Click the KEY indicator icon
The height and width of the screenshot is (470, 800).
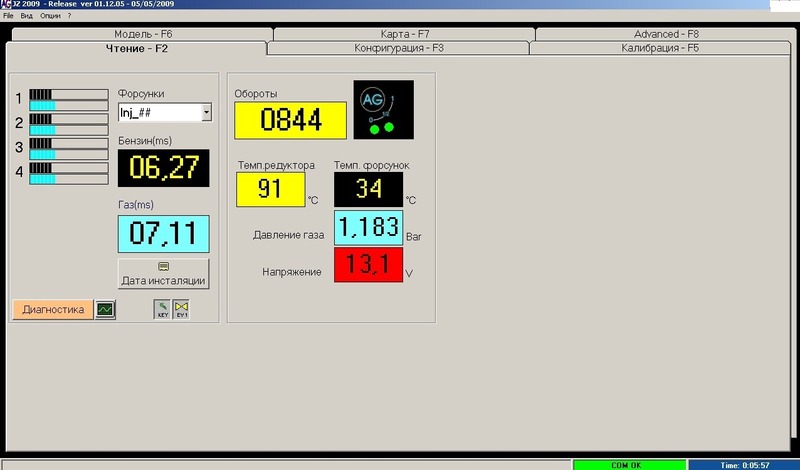click(x=162, y=310)
